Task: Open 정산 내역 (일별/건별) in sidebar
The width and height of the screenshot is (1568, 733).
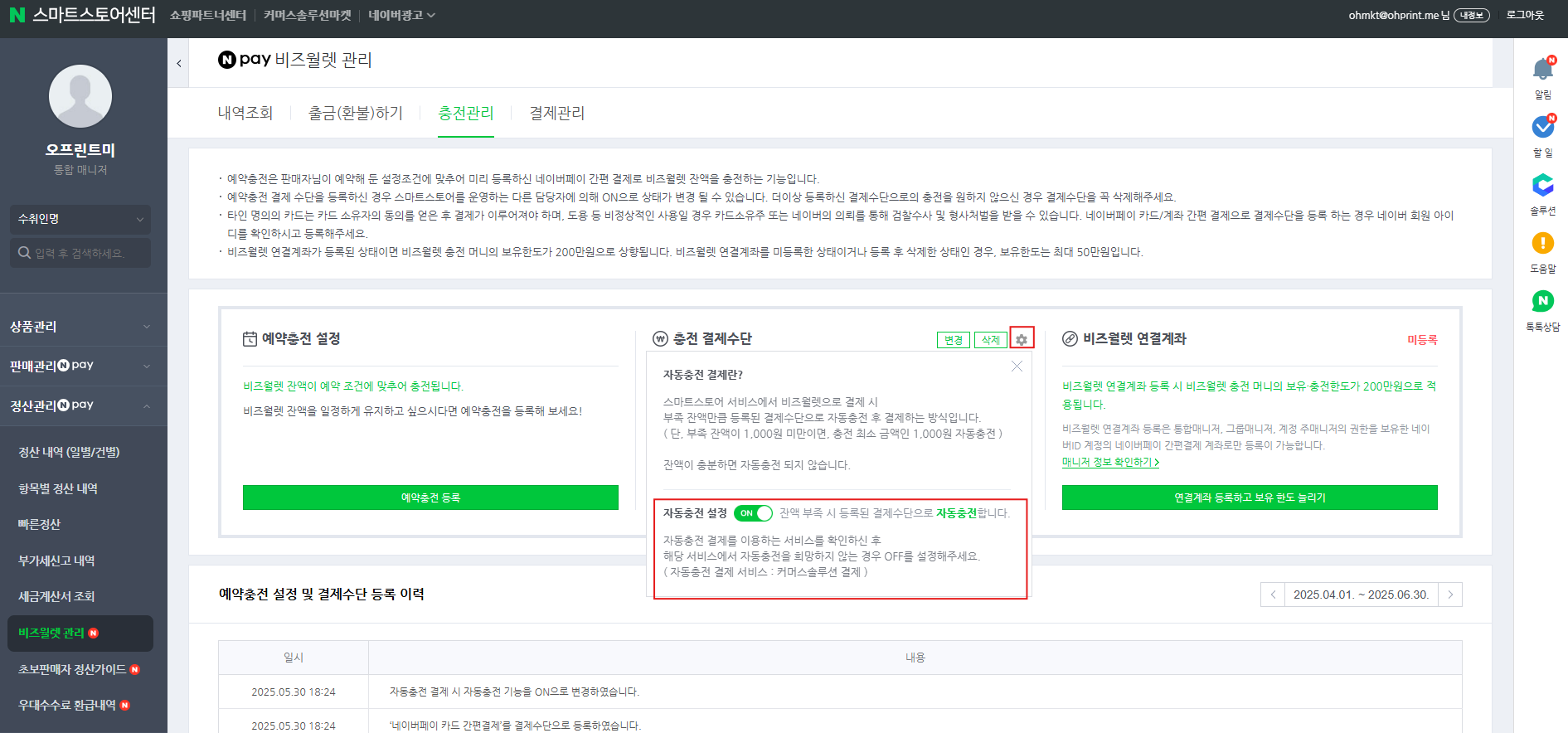Action: pos(69,452)
